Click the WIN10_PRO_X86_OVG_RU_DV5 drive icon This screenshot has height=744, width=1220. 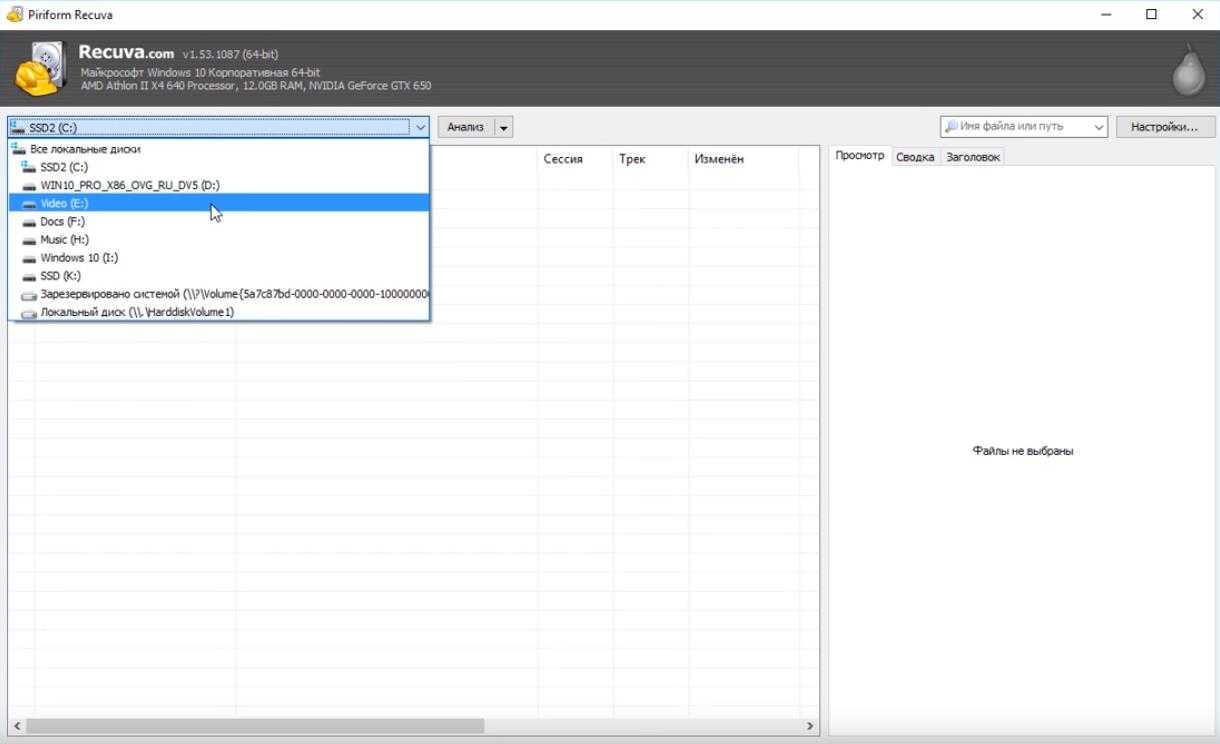point(29,186)
